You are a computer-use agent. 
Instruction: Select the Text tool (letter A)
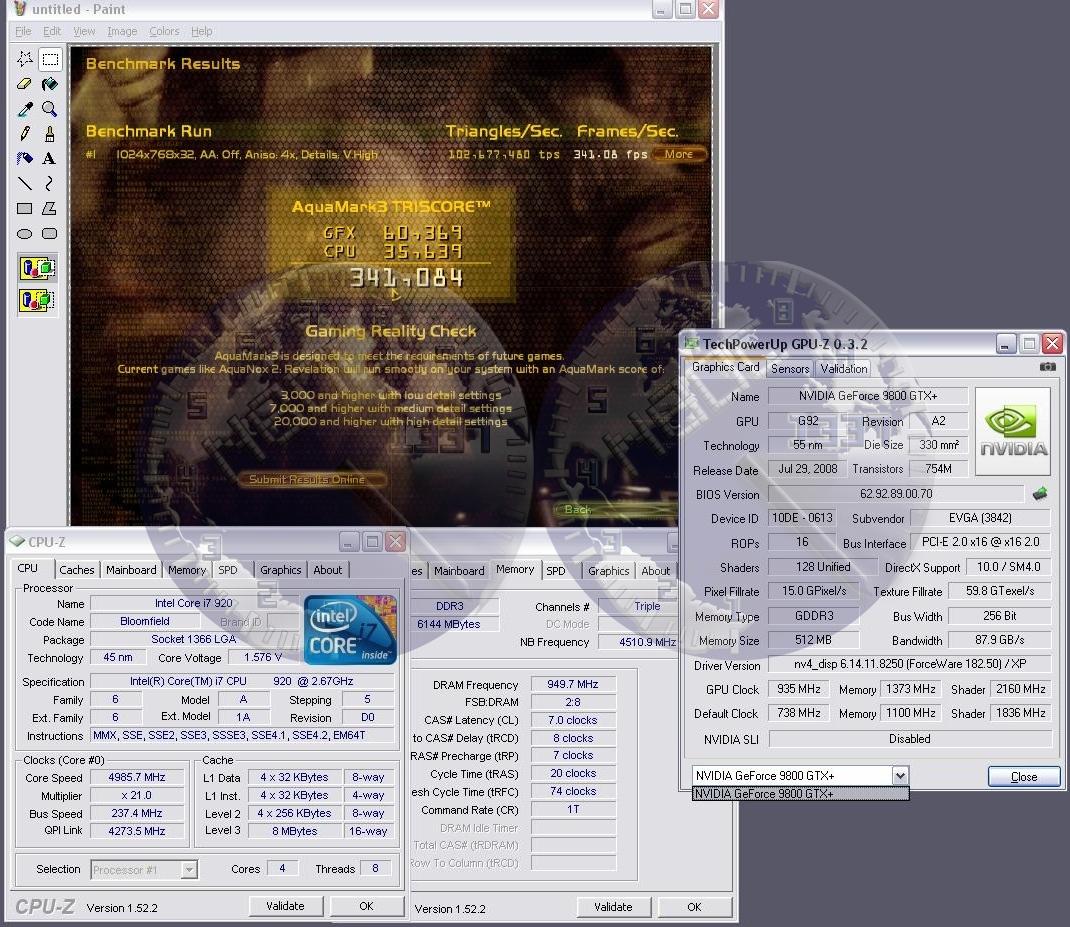tap(50, 158)
